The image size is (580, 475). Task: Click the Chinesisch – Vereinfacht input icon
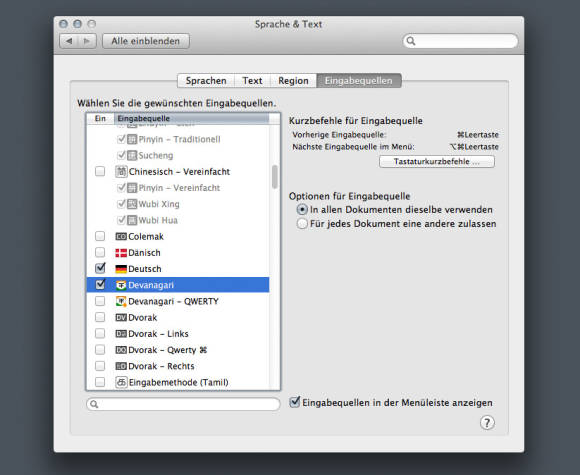121,172
